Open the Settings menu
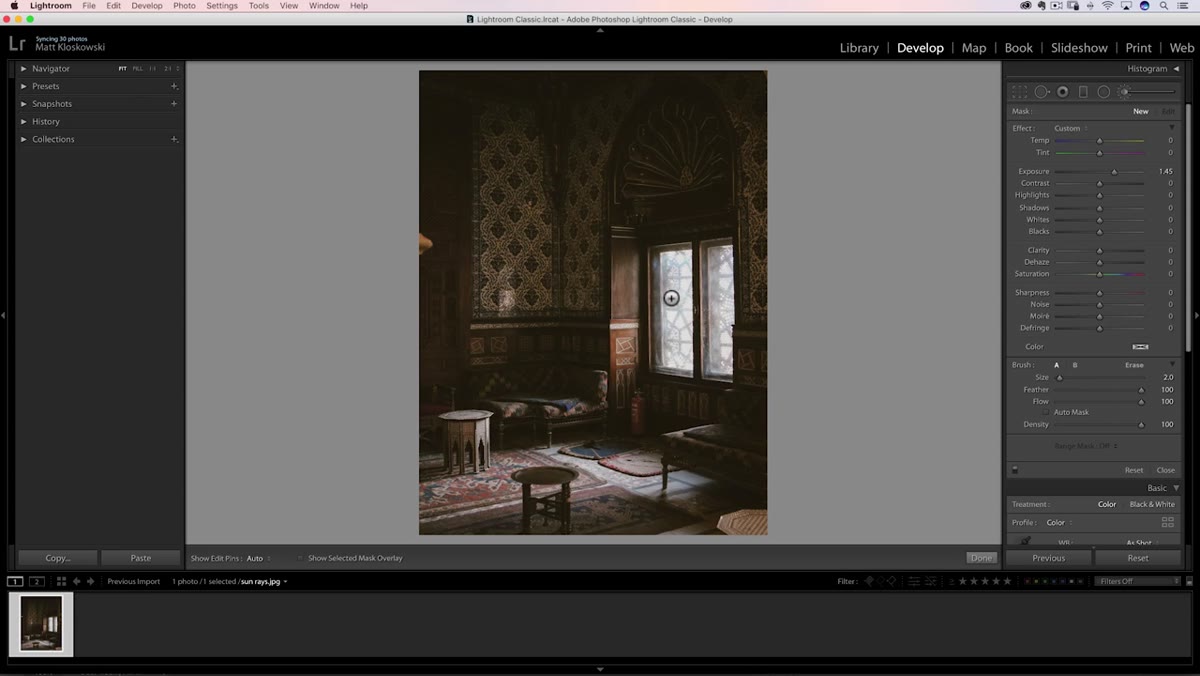Image resolution: width=1200 pixels, height=676 pixels. tap(222, 6)
